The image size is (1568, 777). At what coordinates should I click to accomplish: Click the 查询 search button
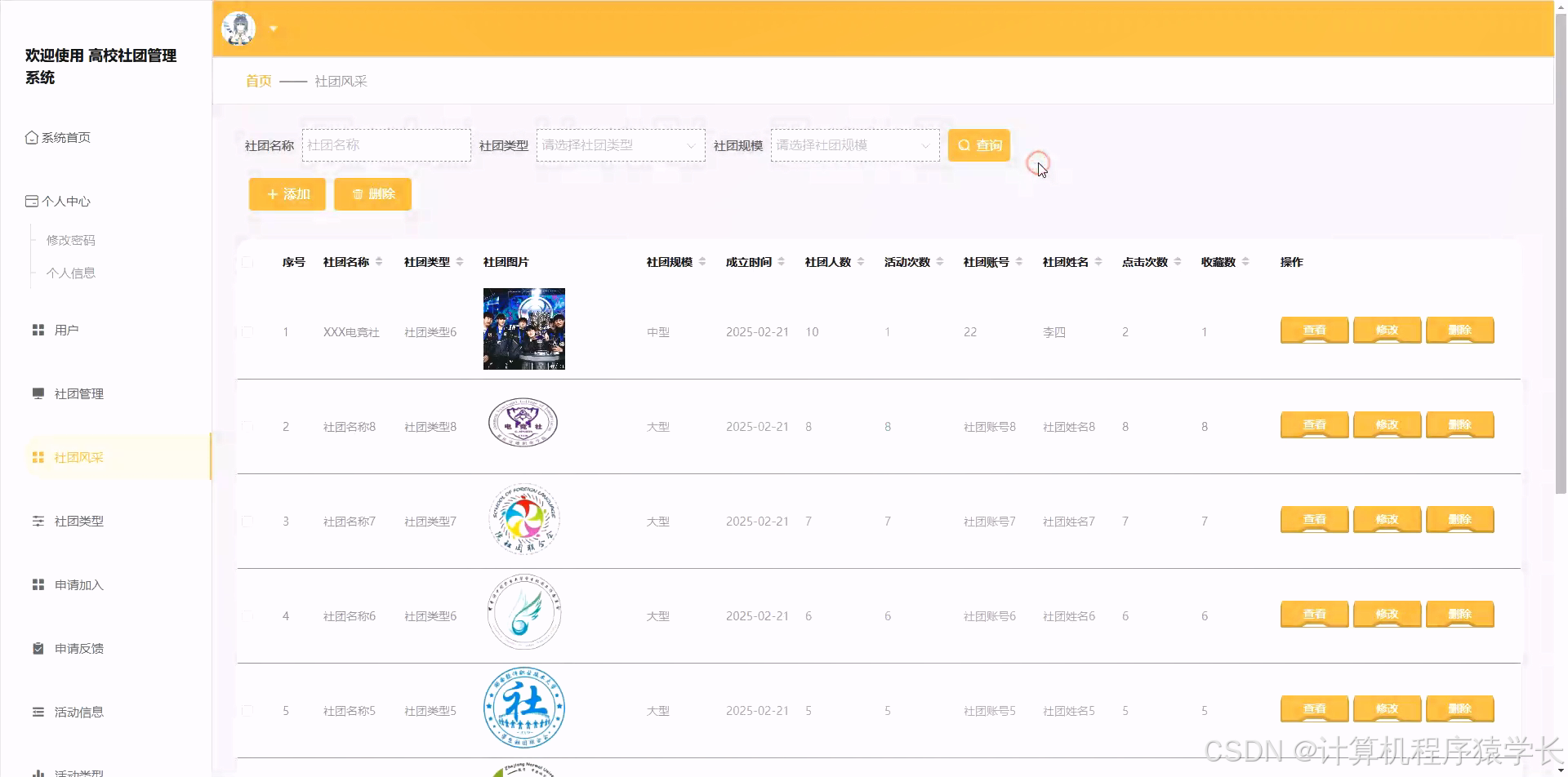(979, 145)
